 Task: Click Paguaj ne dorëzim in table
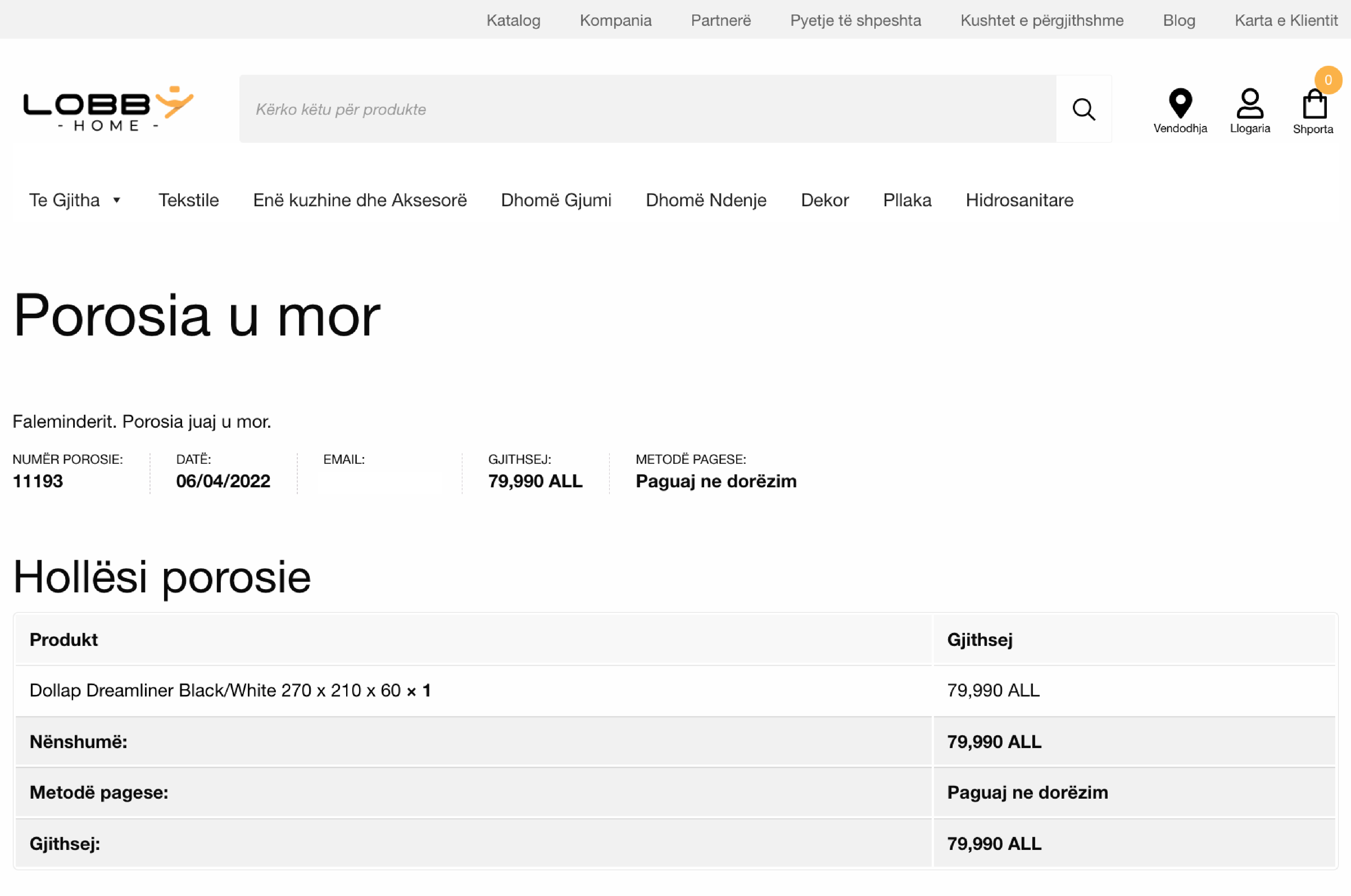(x=1027, y=793)
